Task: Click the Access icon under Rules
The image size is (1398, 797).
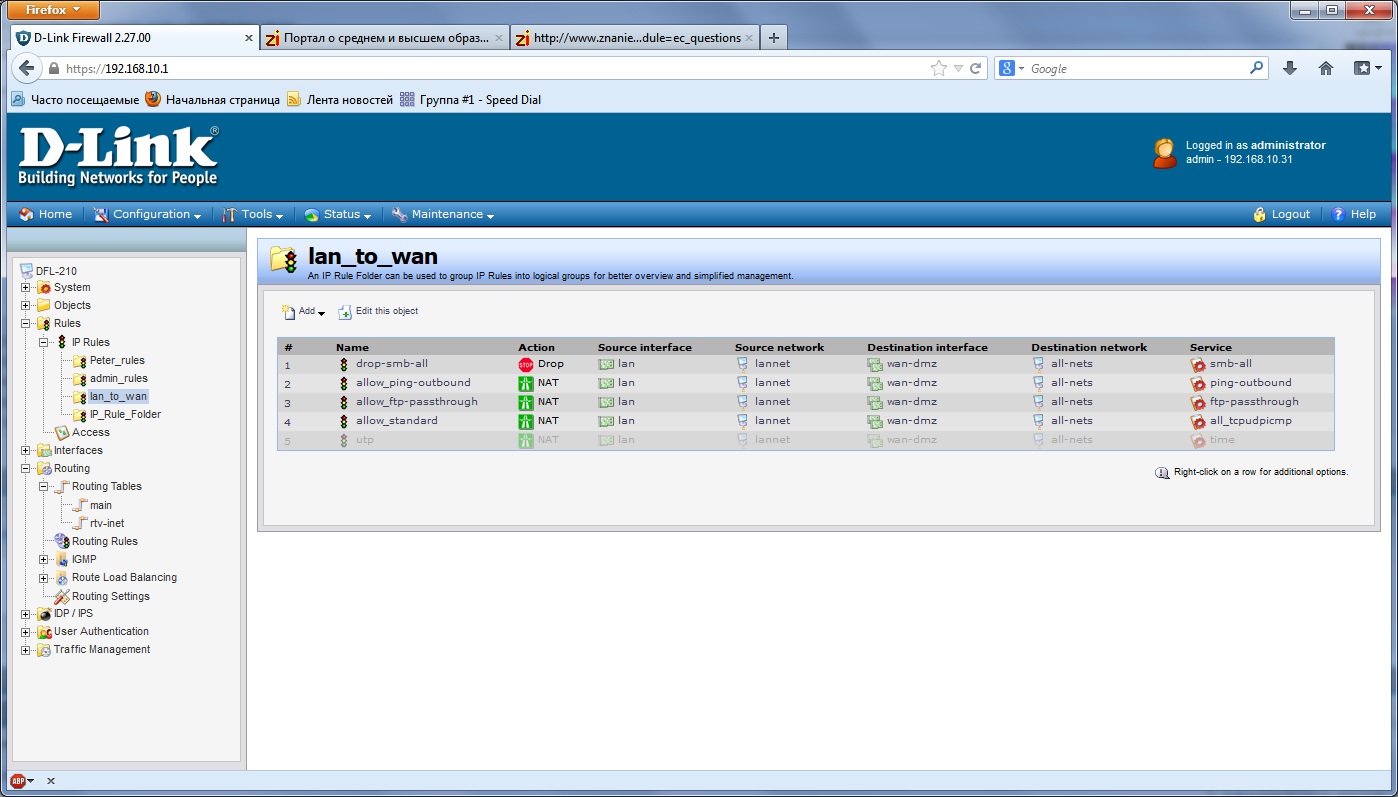Action: point(62,432)
